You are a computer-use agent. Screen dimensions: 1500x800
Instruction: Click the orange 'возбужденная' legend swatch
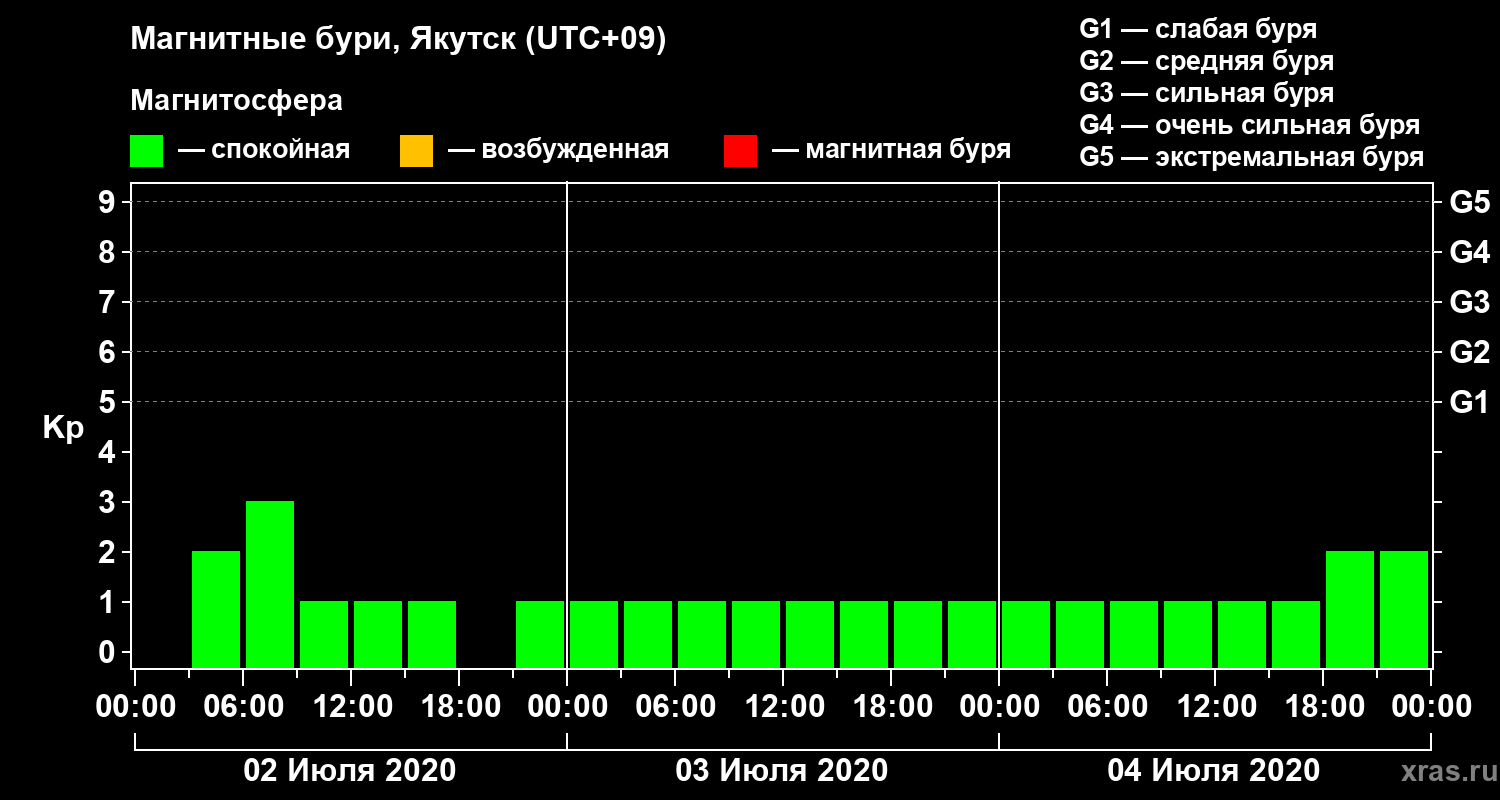point(416,151)
